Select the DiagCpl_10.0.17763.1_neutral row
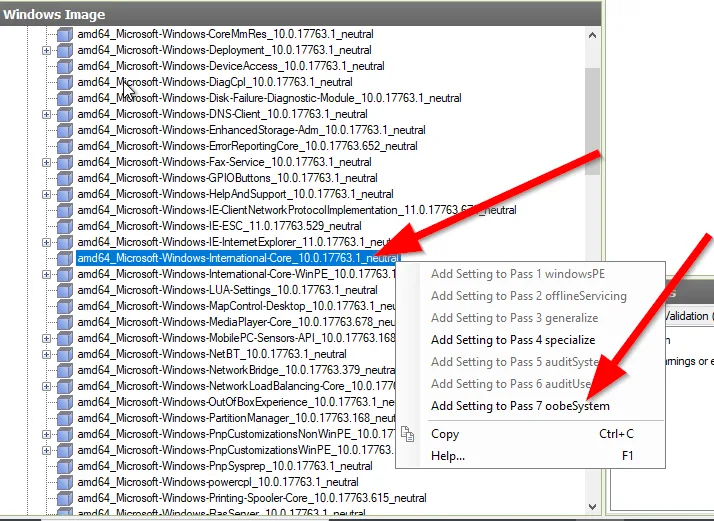The height and width of the screenshot is (521, 714). click(x=215, y=82)
